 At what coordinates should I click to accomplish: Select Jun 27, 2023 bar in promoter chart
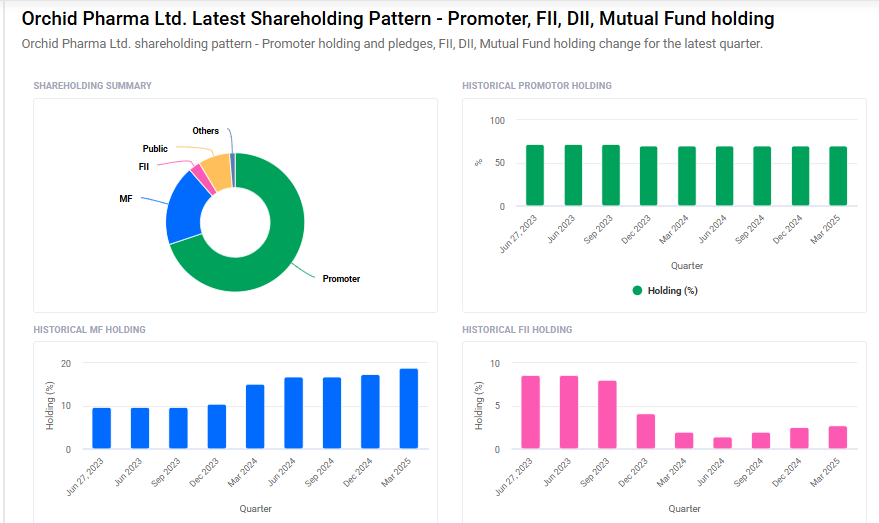tap(535, 175)
